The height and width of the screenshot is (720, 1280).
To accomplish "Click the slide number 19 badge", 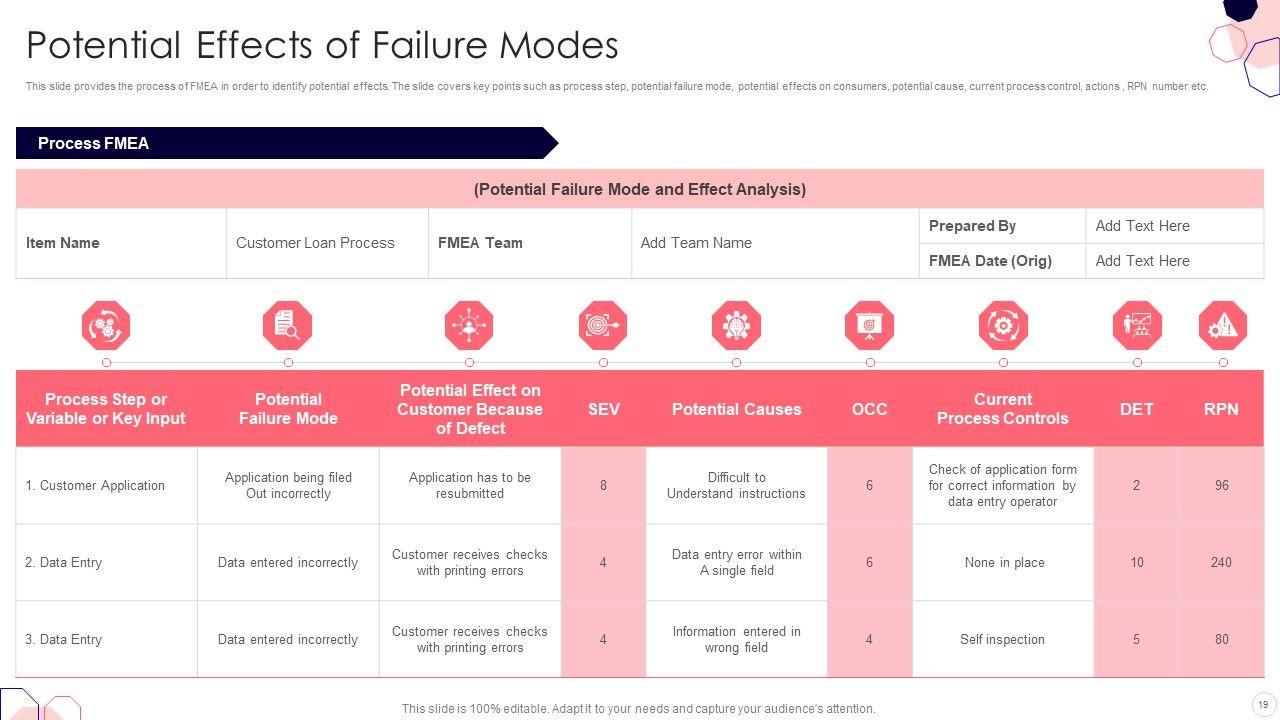I will click(1263, 705).
